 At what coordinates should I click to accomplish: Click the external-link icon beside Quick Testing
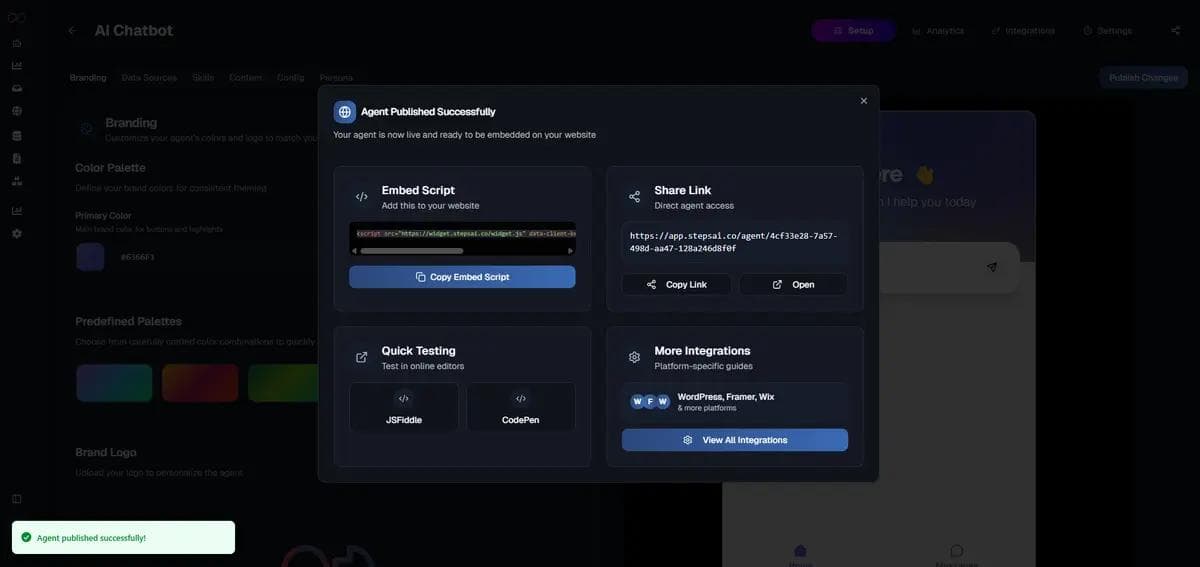click(361, 357)
